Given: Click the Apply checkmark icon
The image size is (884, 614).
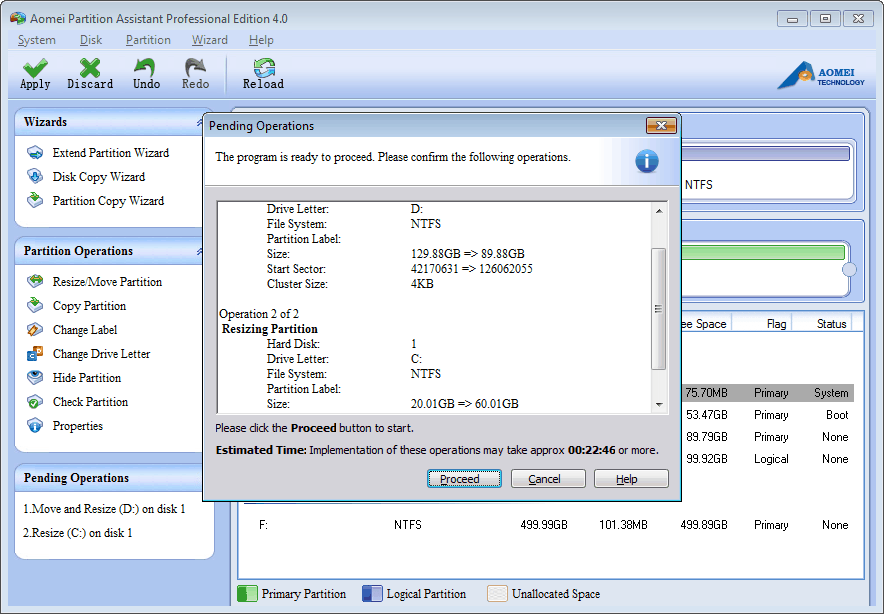Looking at the screenshot, I should (x=35, y=68).
